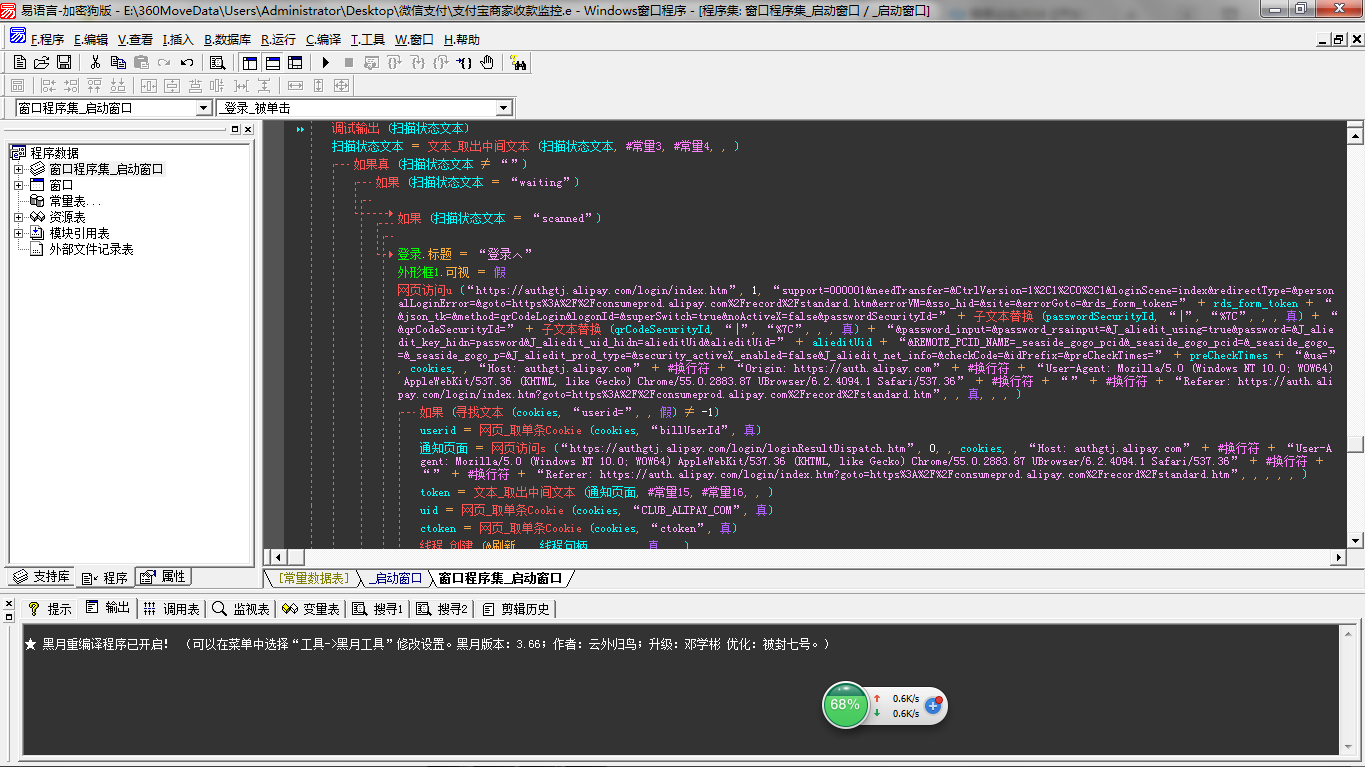Open the 监视表 bottom tab

241,608
